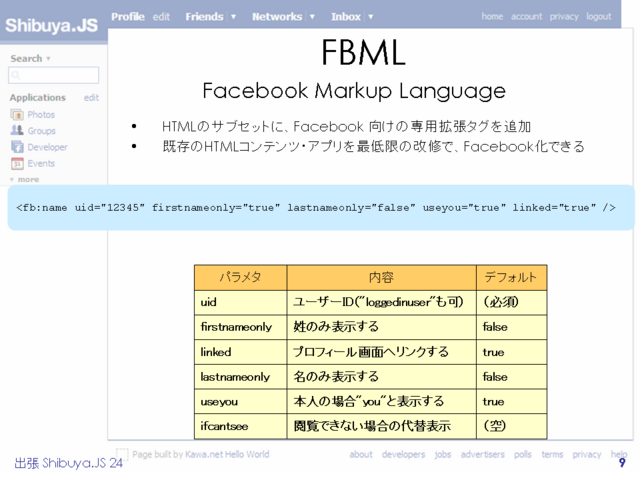Open the help footer link

pyautogui.click(x=619, y=454)
